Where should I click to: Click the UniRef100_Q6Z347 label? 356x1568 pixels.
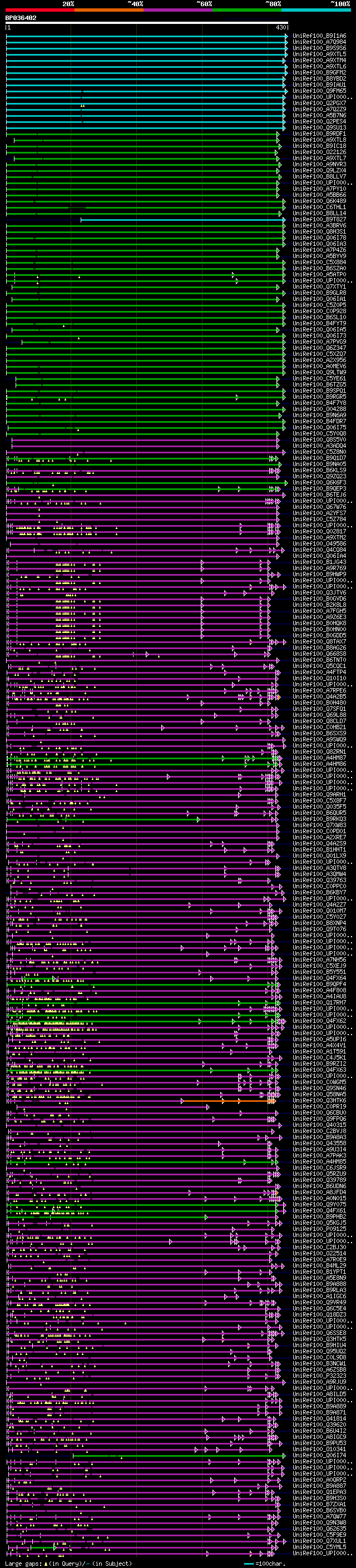319,348
